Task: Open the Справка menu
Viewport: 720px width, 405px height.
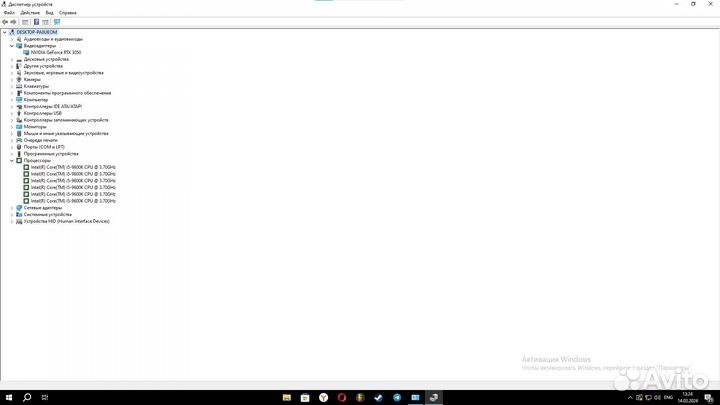Action: pyautogui.click(x=68, y=13)
